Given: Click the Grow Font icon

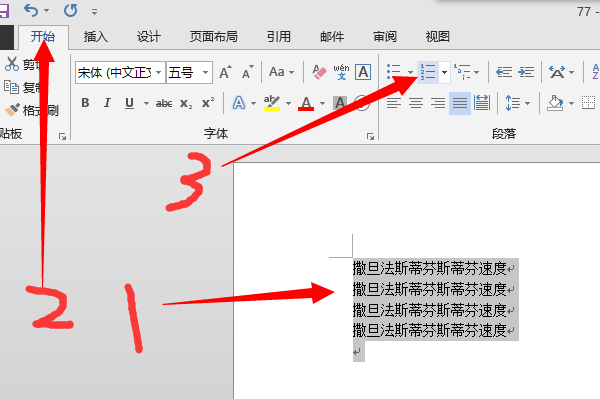Looking at the screenshot, I should pos(225,72).
